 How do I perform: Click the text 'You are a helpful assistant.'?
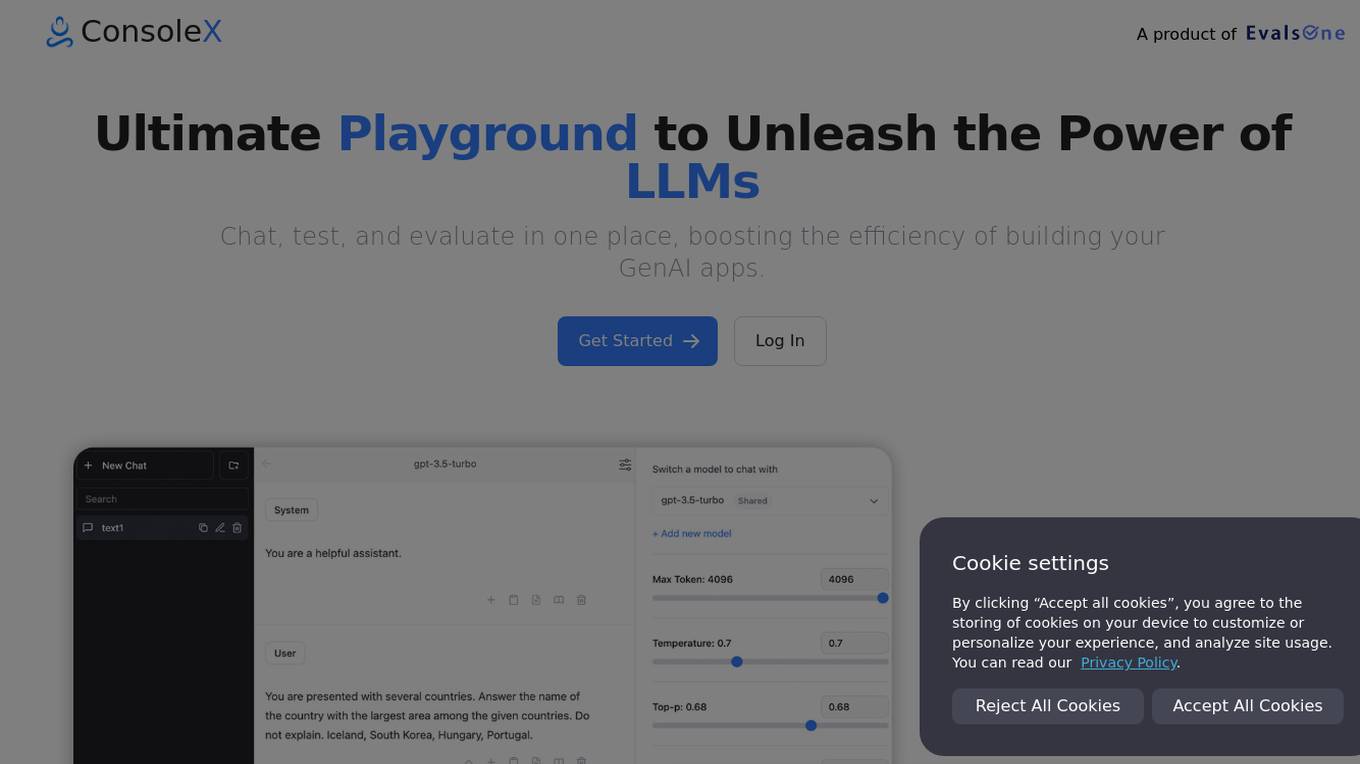[x=333, y=553]
